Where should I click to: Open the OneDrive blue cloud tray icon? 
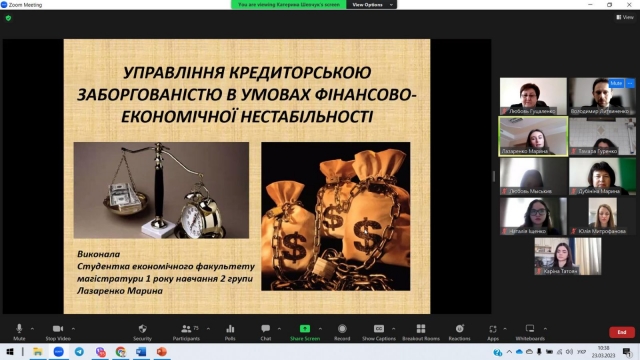tap(519, 351)
